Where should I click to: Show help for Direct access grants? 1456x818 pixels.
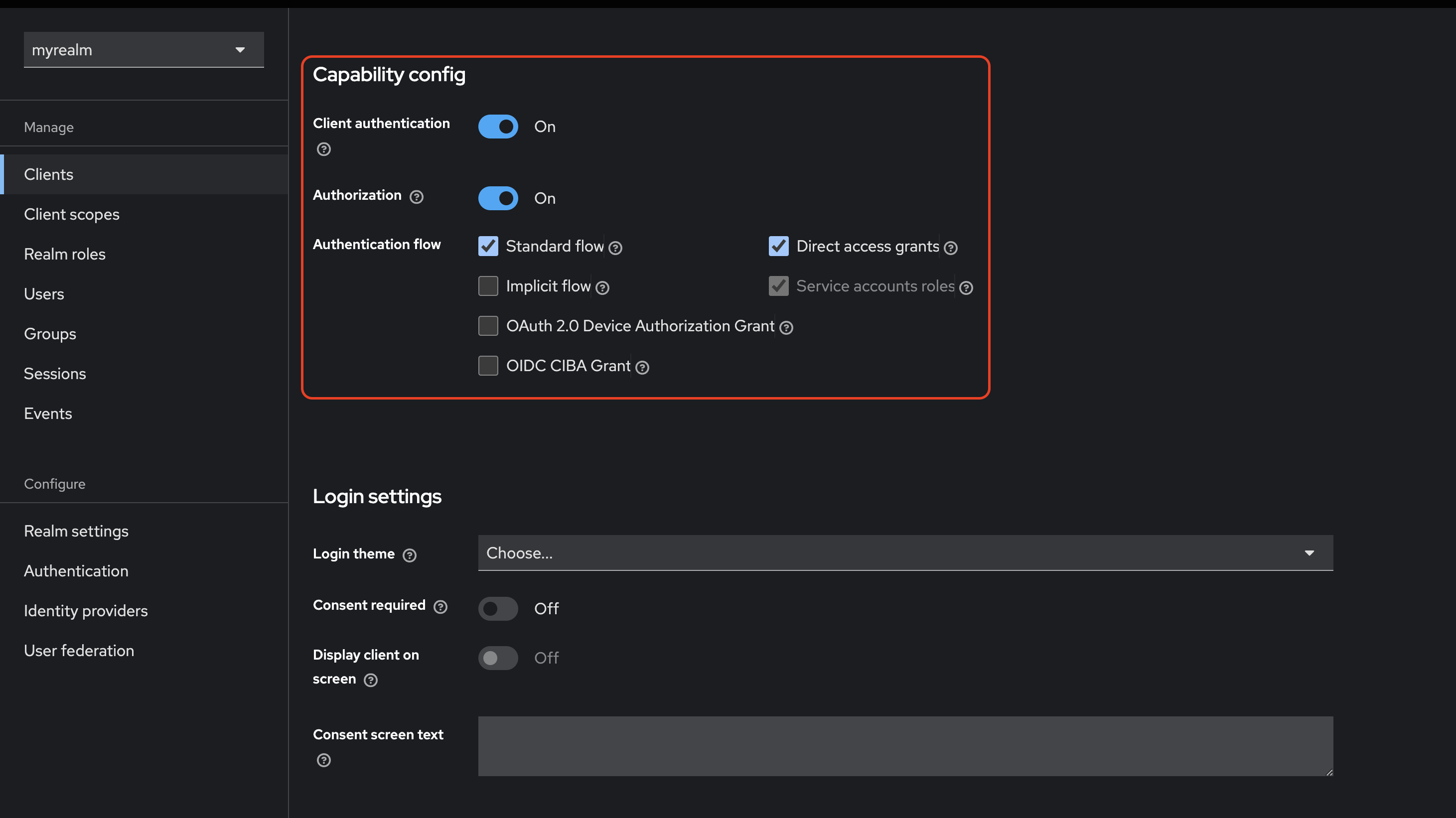(951, 248)
